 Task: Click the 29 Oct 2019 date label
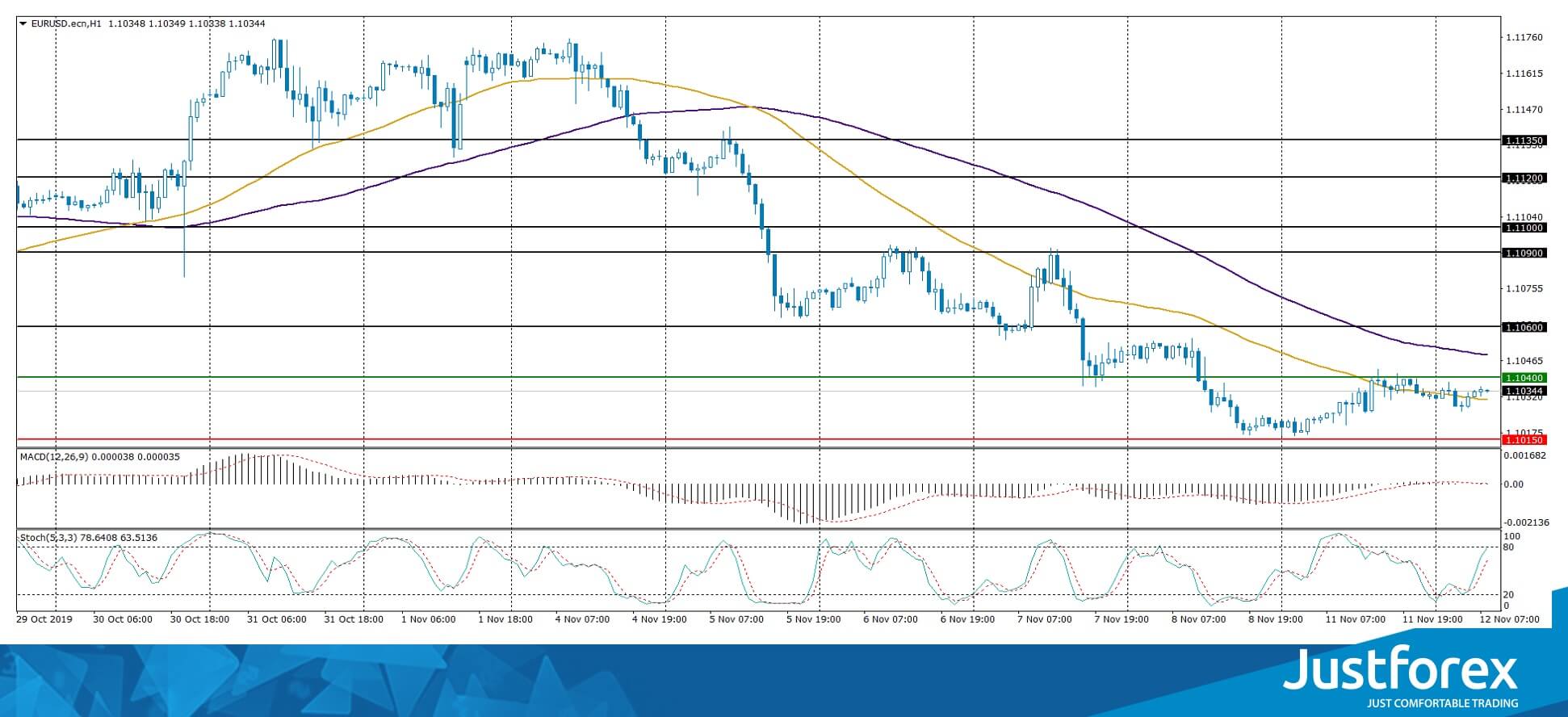pyautogui.click(x=45, y=619)
